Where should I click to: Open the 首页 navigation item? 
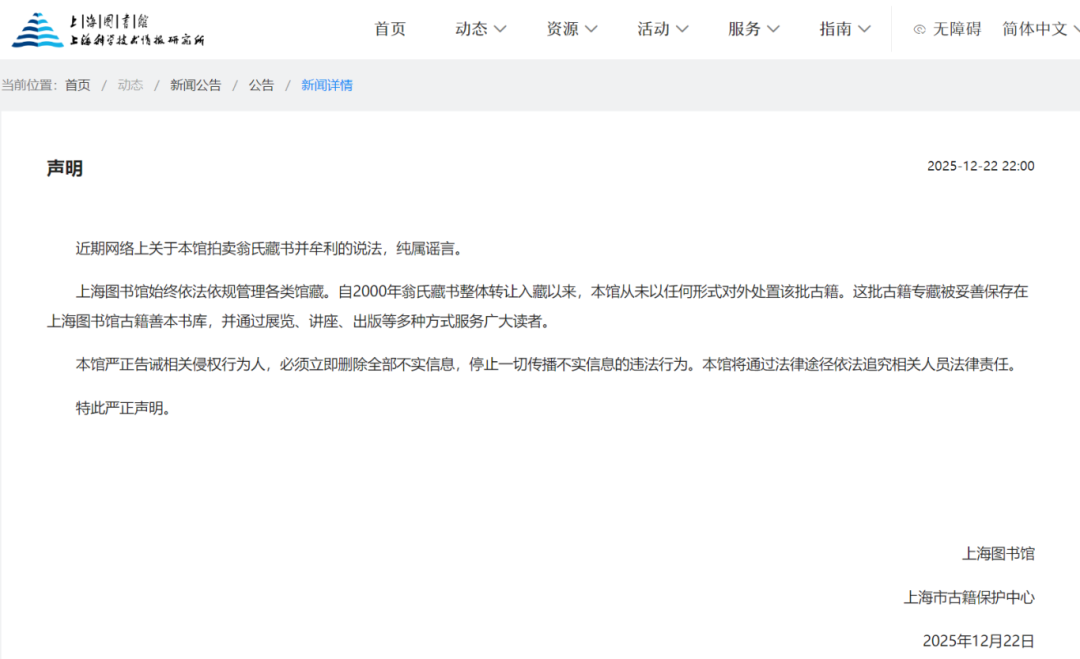pyautogui.click(x=390, y=29)
